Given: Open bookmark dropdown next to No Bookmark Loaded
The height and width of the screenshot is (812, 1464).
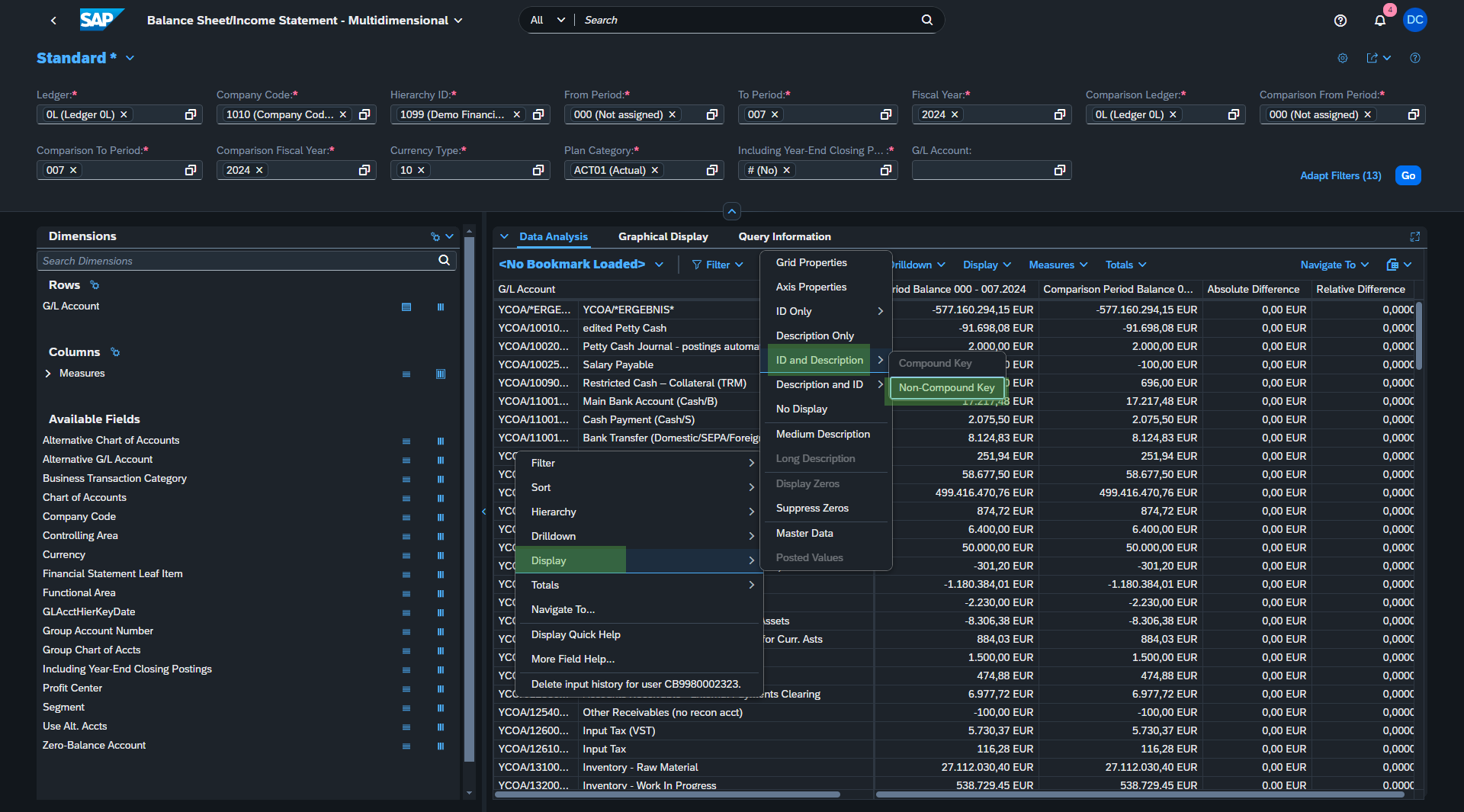Looking at the screenshot, I should [x=659, y=265].
